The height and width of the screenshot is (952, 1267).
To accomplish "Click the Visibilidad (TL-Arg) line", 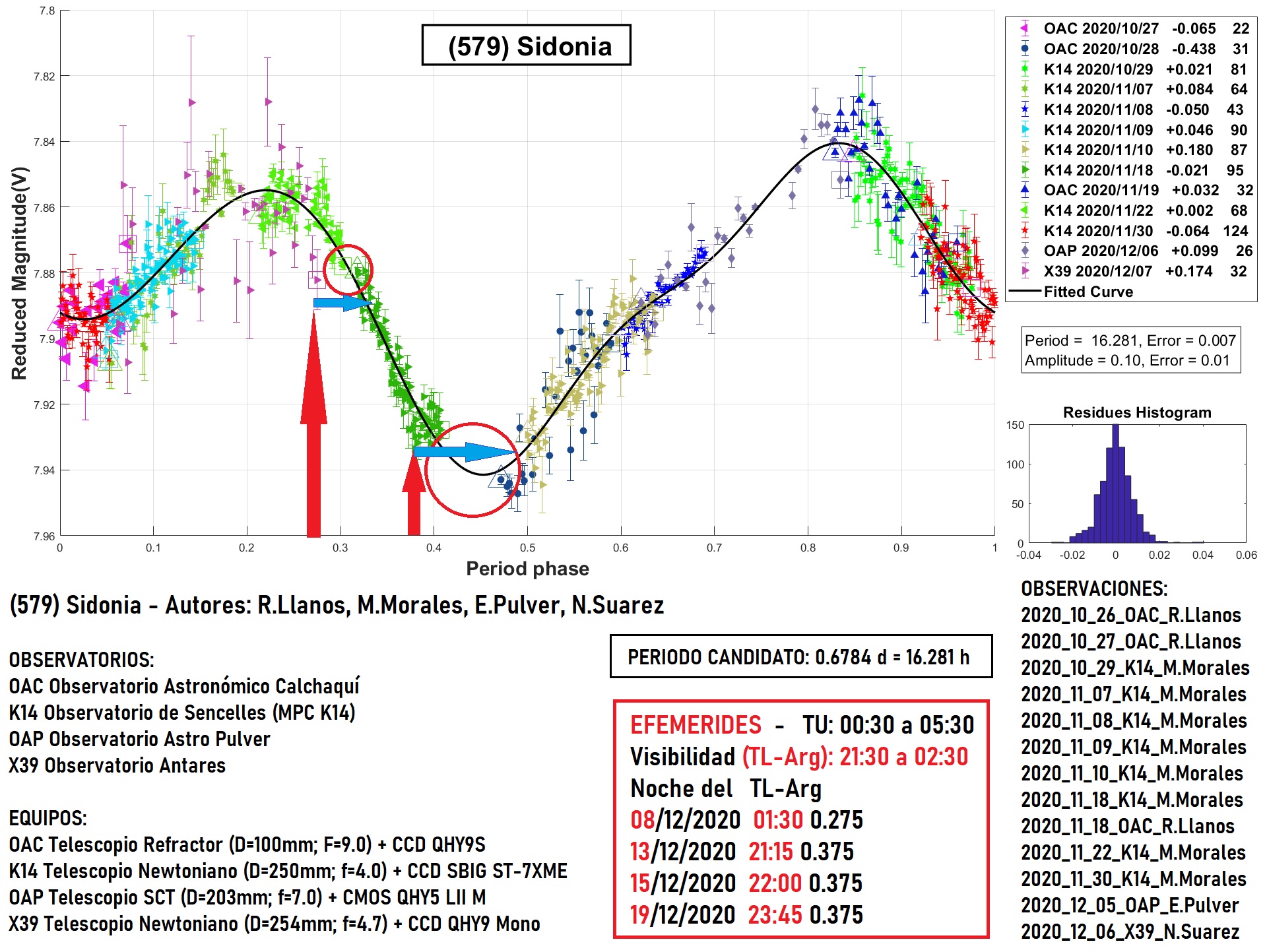I will click(x=799, y=757).
